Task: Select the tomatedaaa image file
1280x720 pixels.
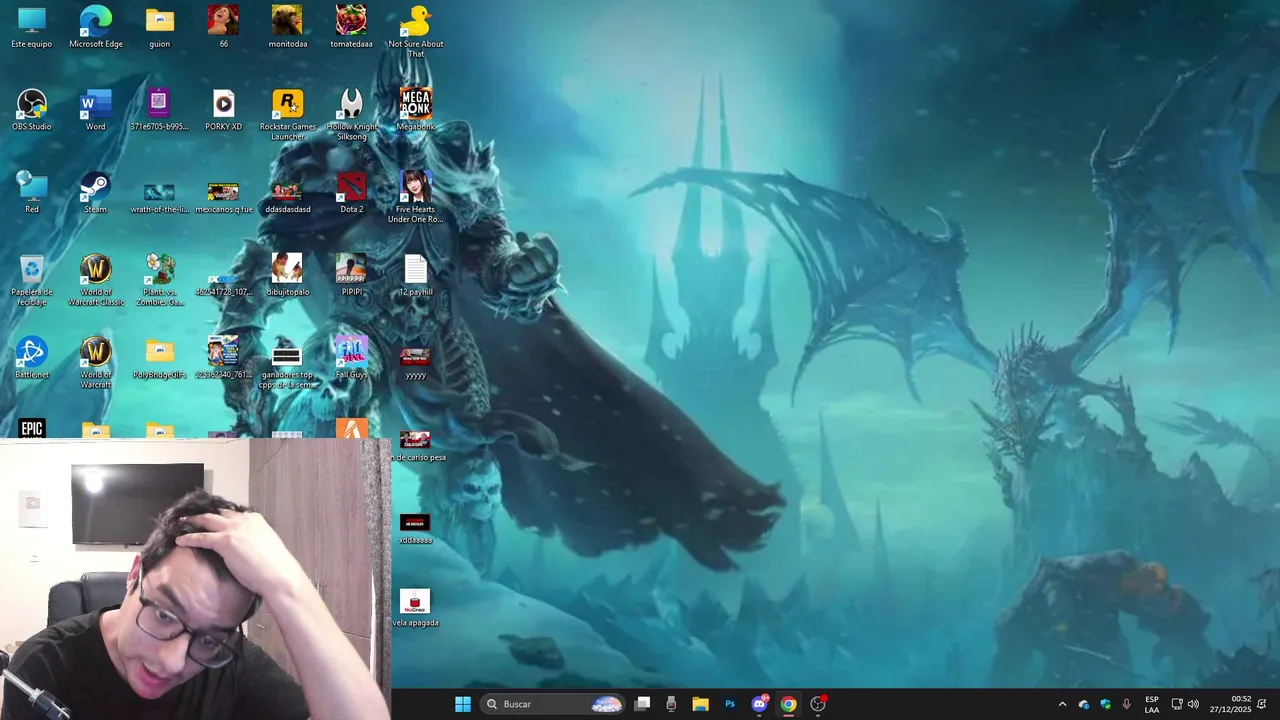Action: (351, 27)
